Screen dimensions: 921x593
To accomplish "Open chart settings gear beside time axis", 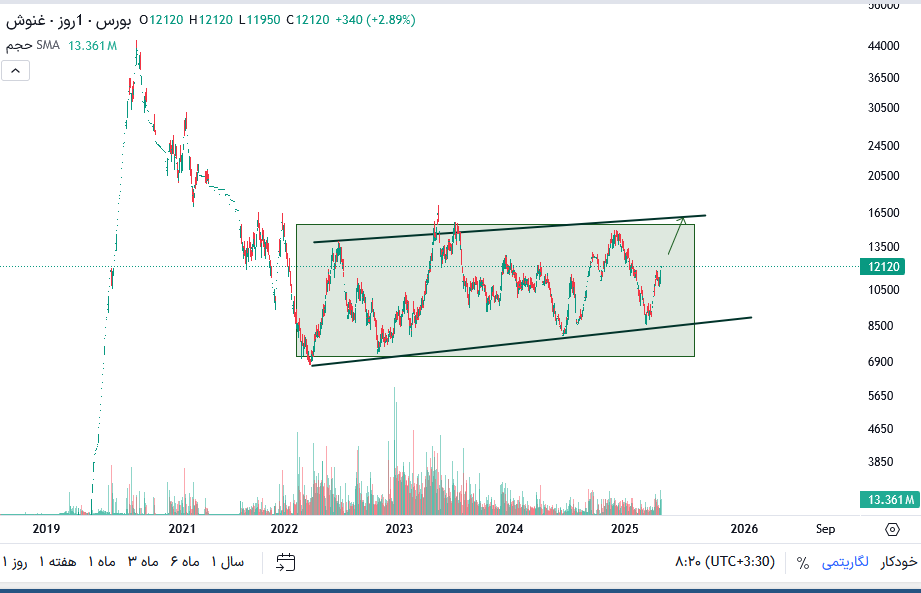I will click(892, 530).
